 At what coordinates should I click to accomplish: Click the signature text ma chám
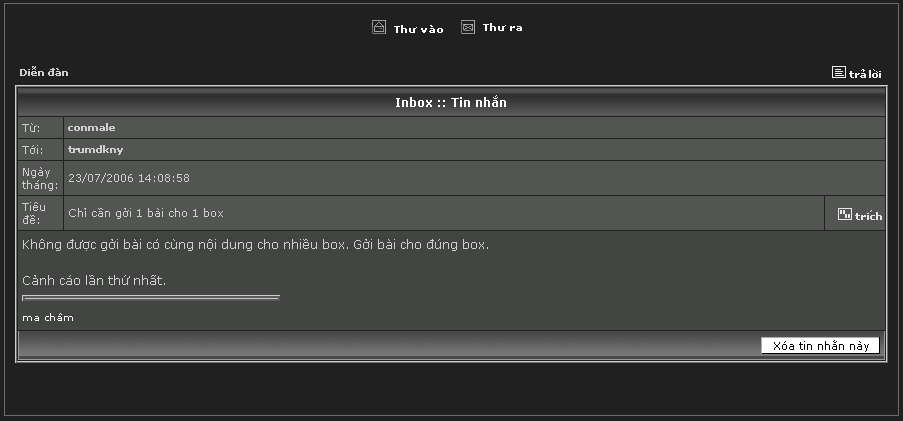48,318
